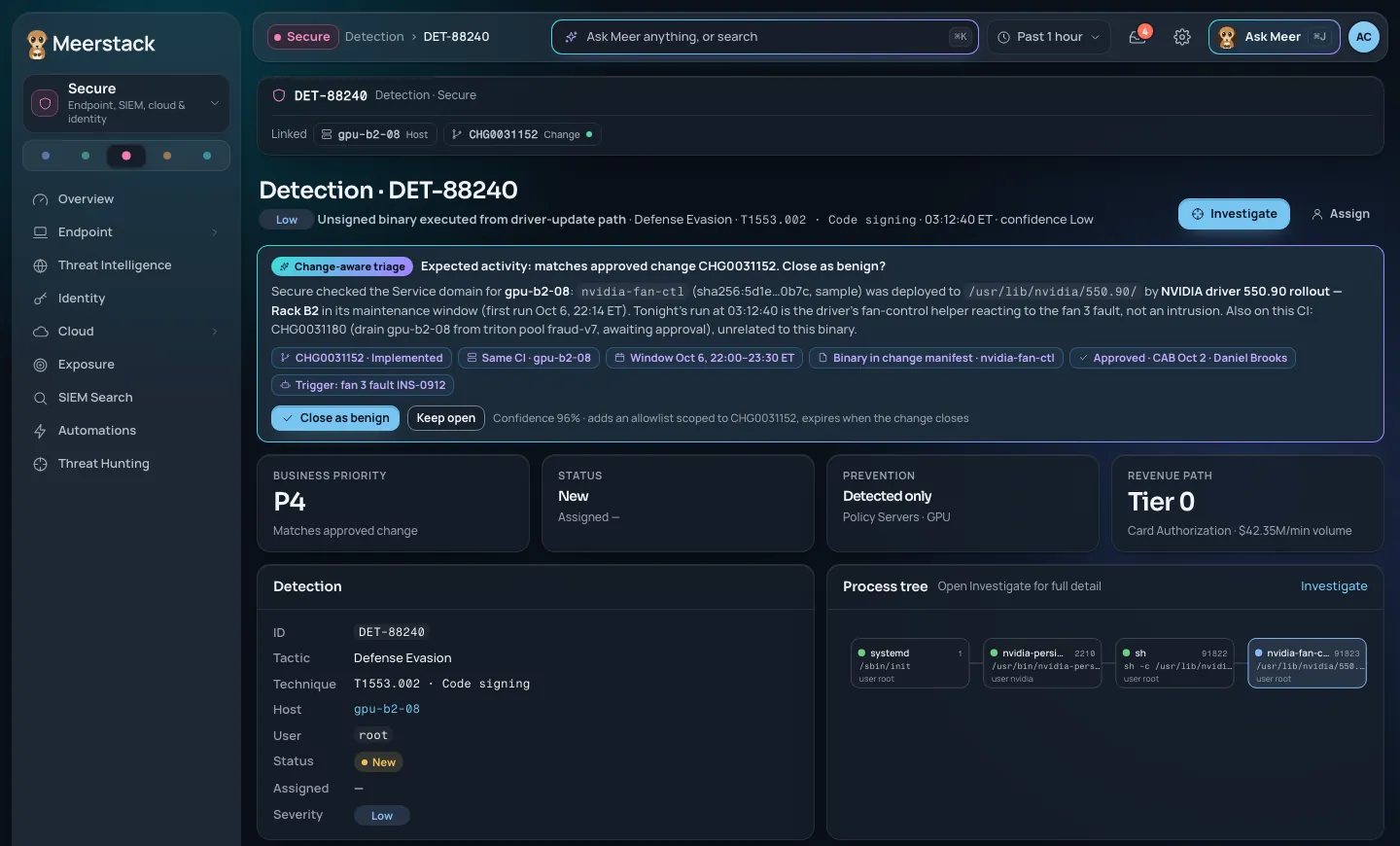Click Approved · CAB Oct 2 chip
Screen dimensions: 1400x846
pos(1182,358)
